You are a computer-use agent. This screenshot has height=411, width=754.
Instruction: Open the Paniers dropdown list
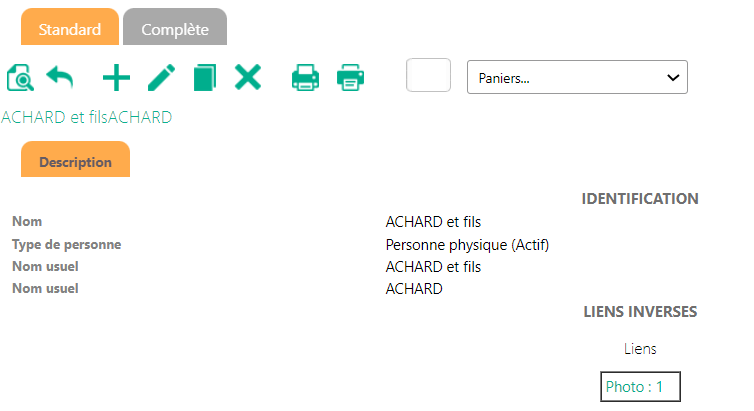[577, 77]
